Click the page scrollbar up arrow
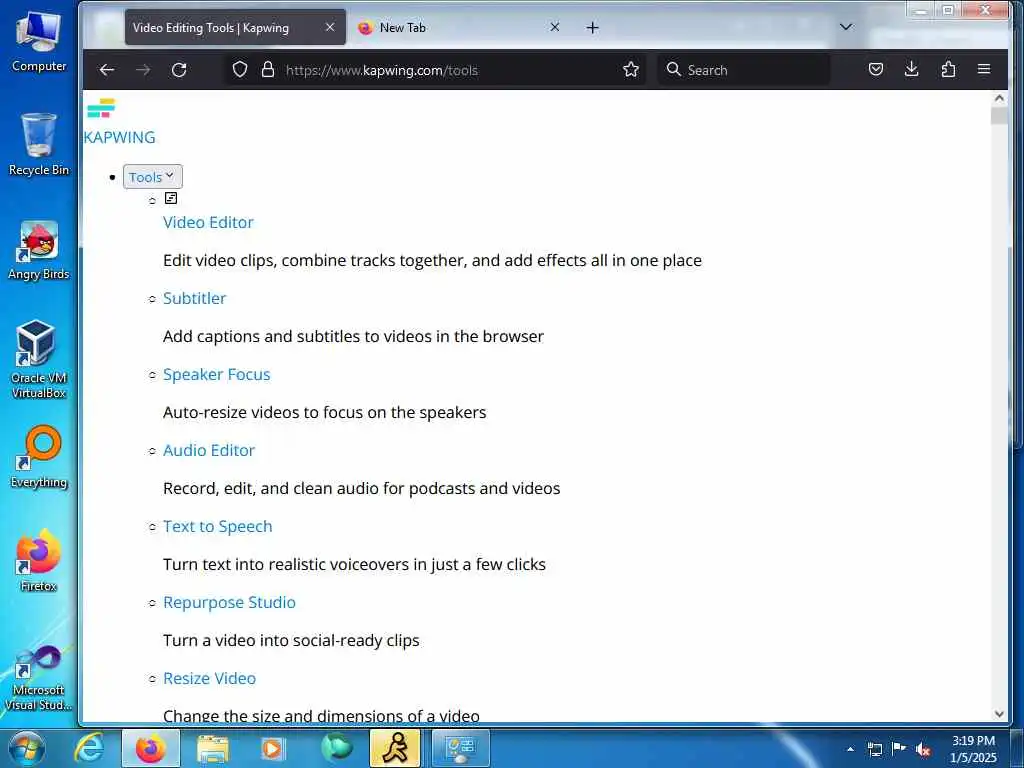The height and width of the screenshot is (768, 1024). click(x=999, y=99)
